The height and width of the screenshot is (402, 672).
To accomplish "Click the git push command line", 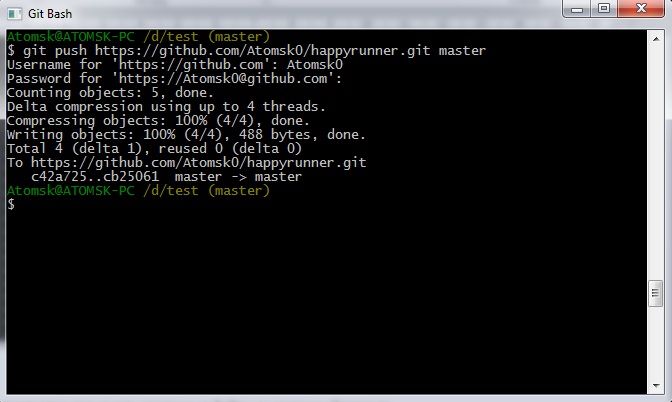I will pos(246,51).
